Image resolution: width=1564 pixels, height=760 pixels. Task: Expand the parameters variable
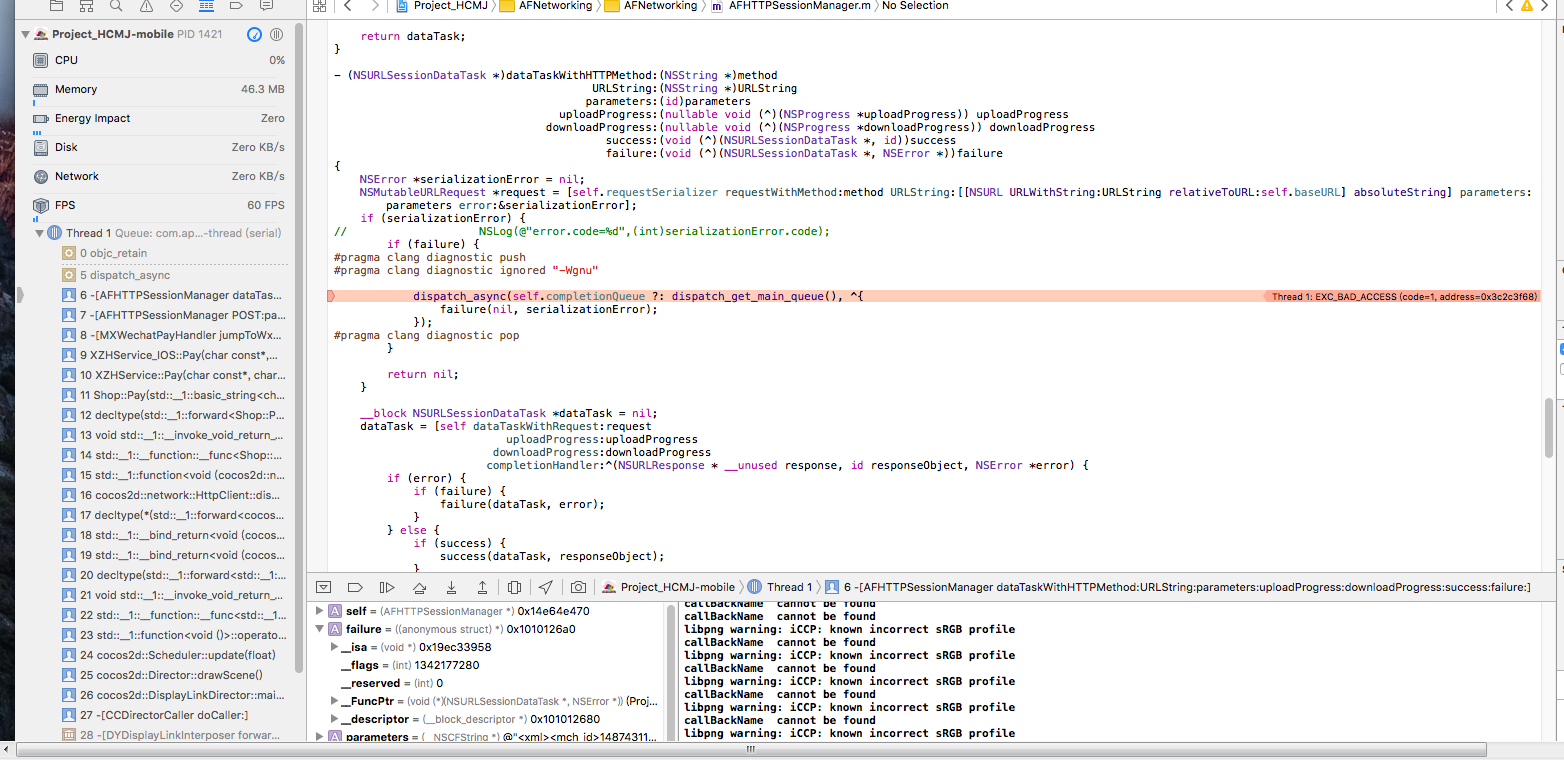(x=320, y=737)
